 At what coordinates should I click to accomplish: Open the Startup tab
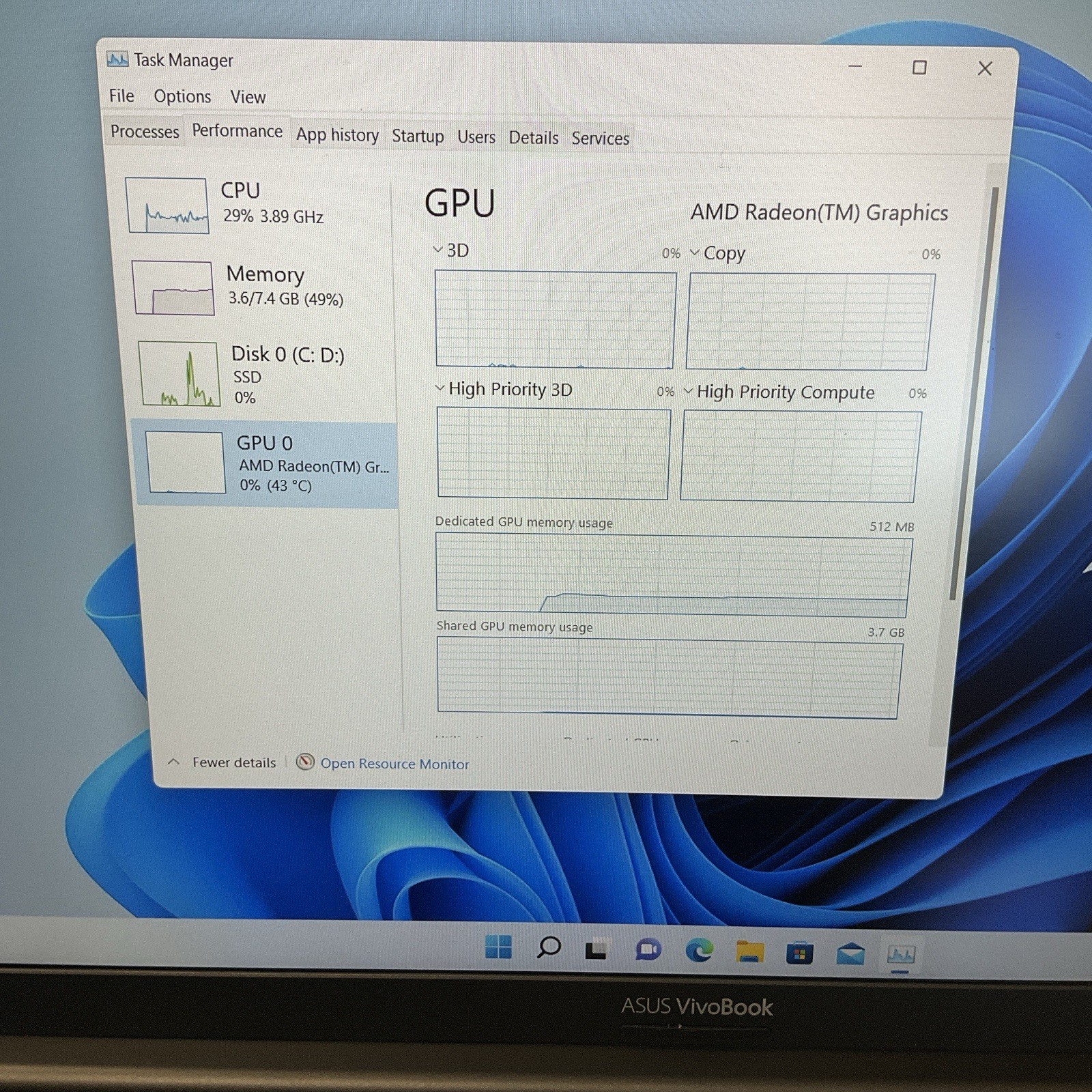click(418, 136)
